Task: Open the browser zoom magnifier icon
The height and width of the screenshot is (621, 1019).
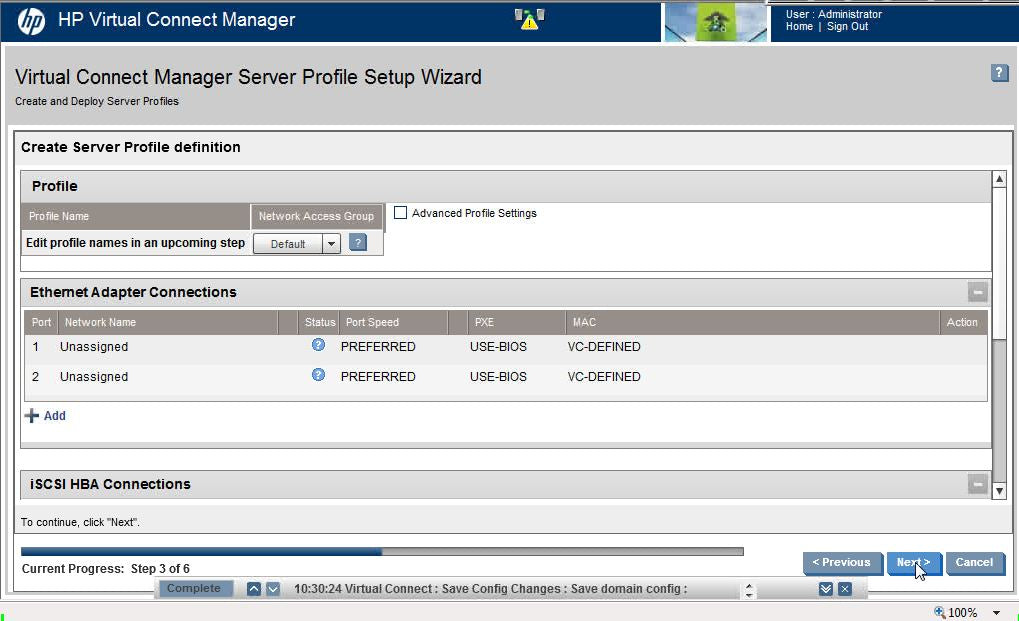Action: click(x=940, y=612)
